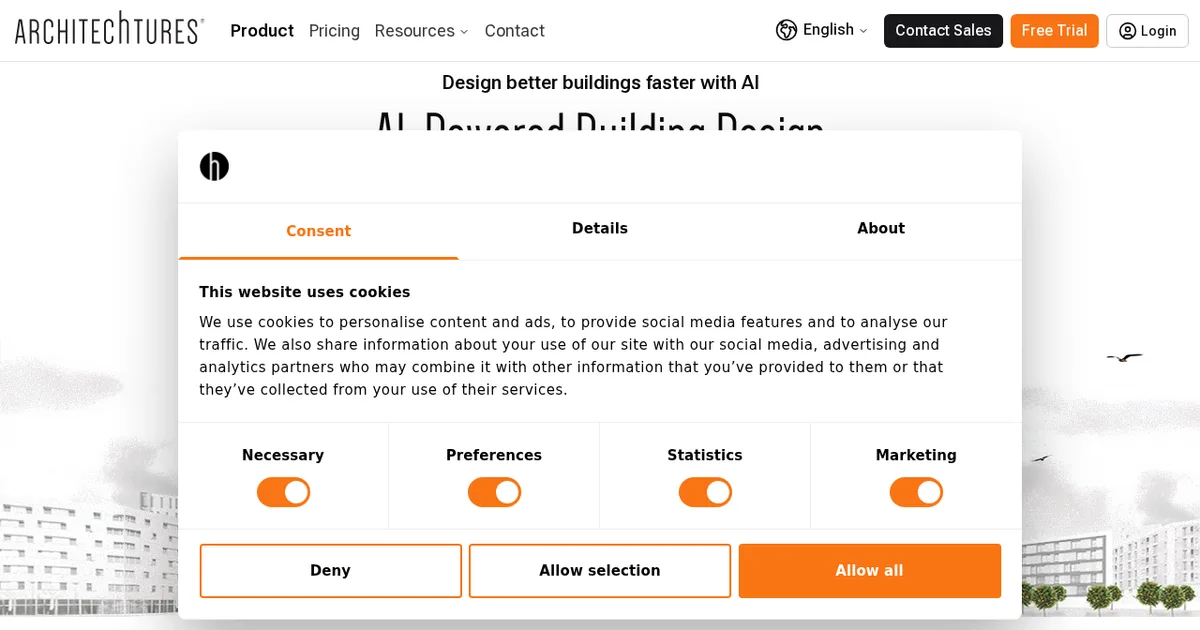Click the Necessary category label
Image resolution: width=1200 pixels, height=630 pixels.
click(x=283, y=456)
